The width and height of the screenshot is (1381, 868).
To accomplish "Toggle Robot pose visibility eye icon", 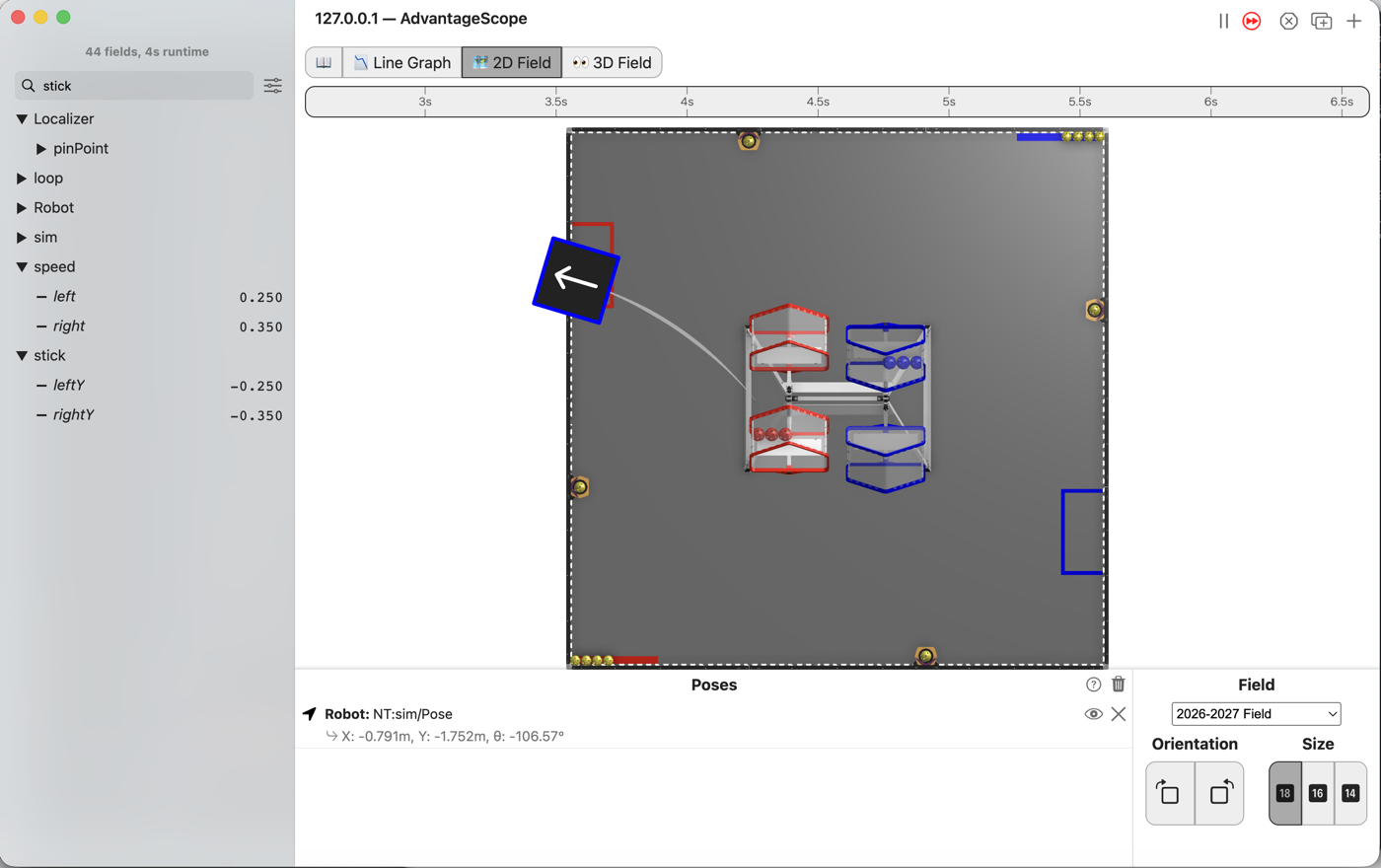I will pyautogui.click(x=1093, y=714).
